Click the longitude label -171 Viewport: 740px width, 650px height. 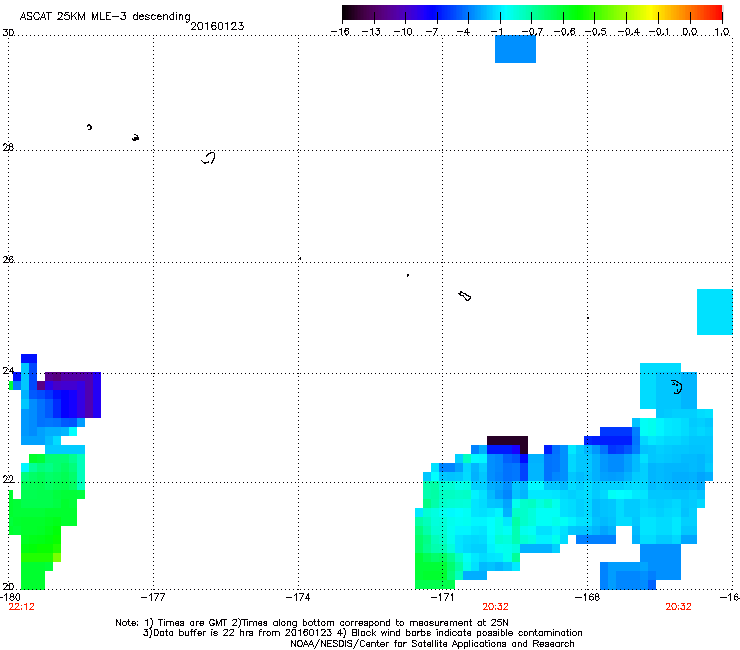442,597
